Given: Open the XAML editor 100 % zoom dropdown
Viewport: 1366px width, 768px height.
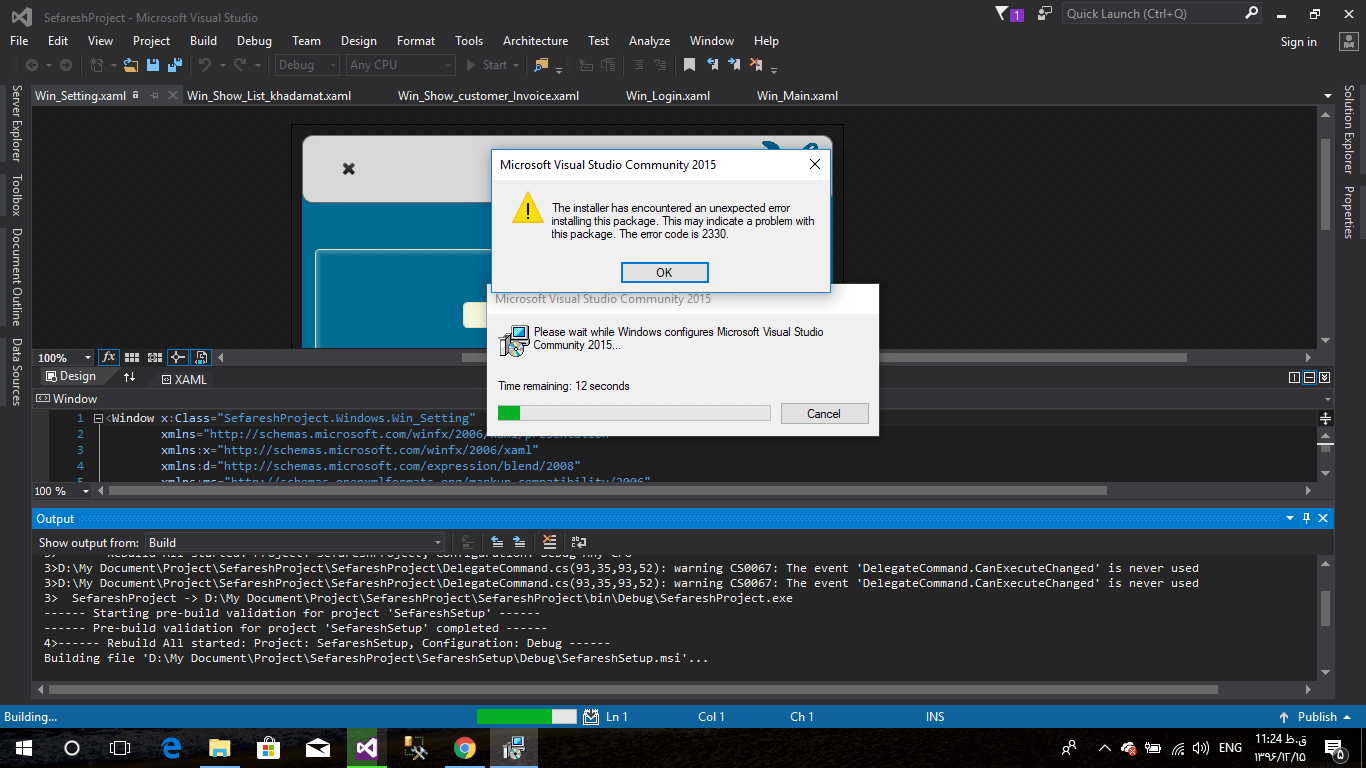Looking at the screenshot, I should 62,491.
